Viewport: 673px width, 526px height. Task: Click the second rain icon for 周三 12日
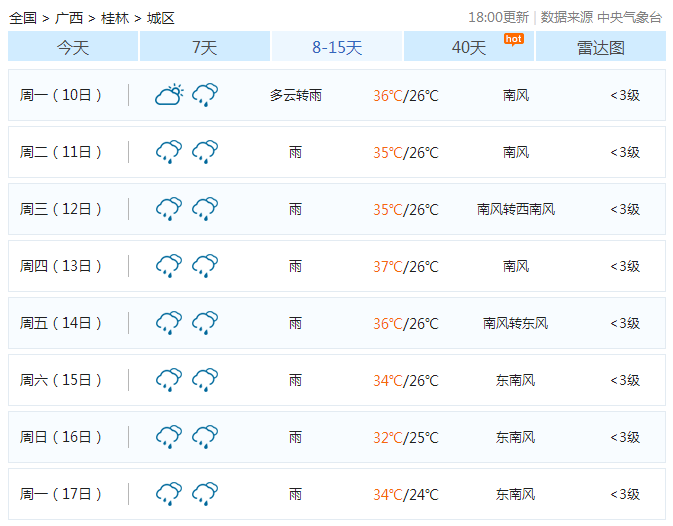205,209
